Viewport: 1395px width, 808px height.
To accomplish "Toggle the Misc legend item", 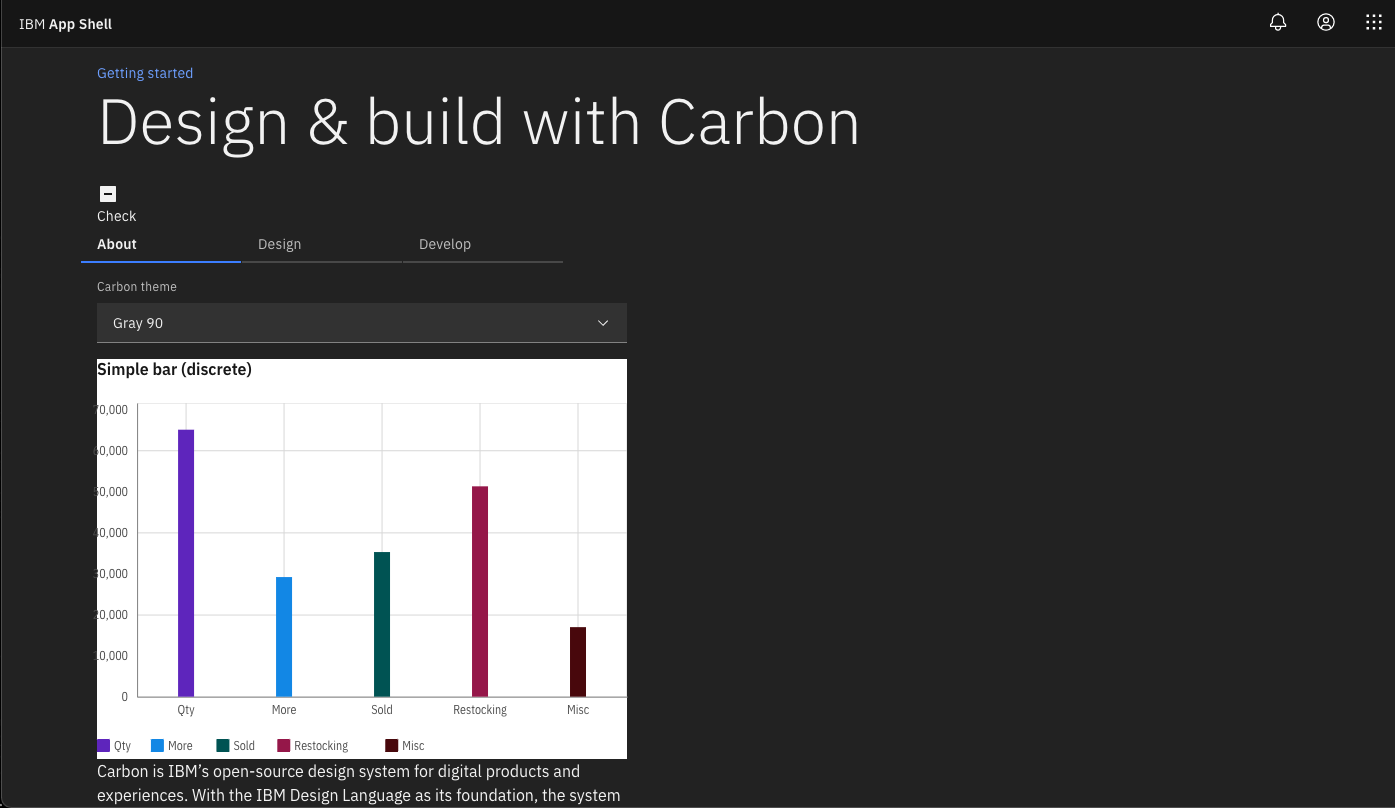I will [404, 745].
